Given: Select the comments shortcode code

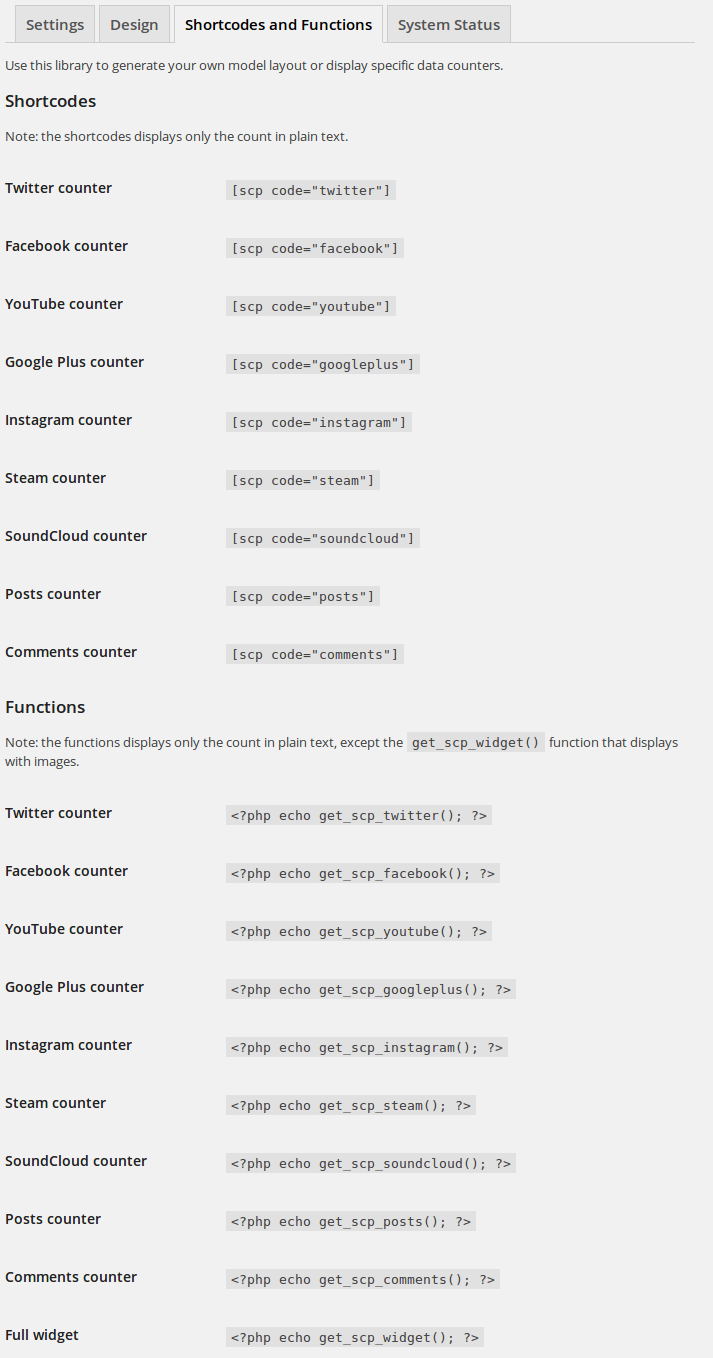Looking at the screenshot, I should pos(315,654).
